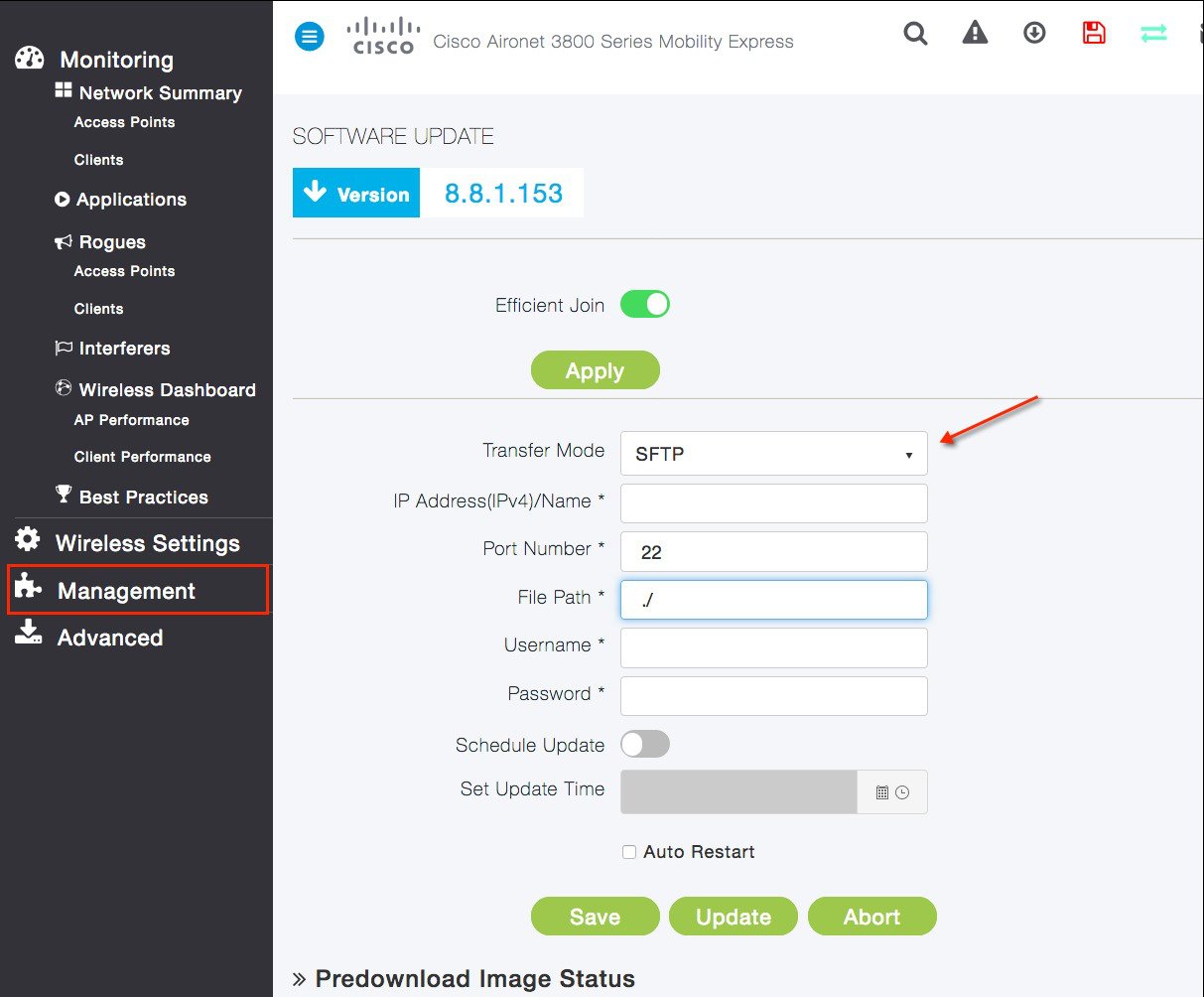Focus the Username field
Screen dimensions: 1204x997
point(774,647)
